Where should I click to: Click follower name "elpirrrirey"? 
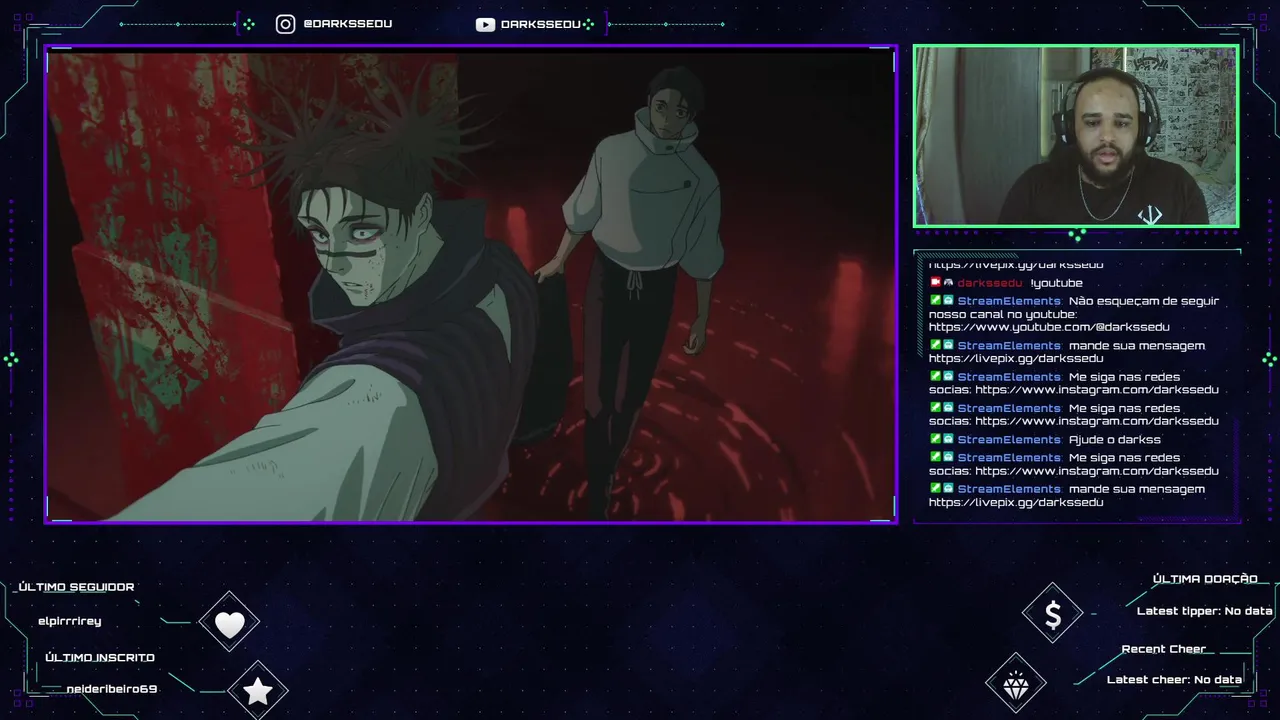tap(69, 621)
